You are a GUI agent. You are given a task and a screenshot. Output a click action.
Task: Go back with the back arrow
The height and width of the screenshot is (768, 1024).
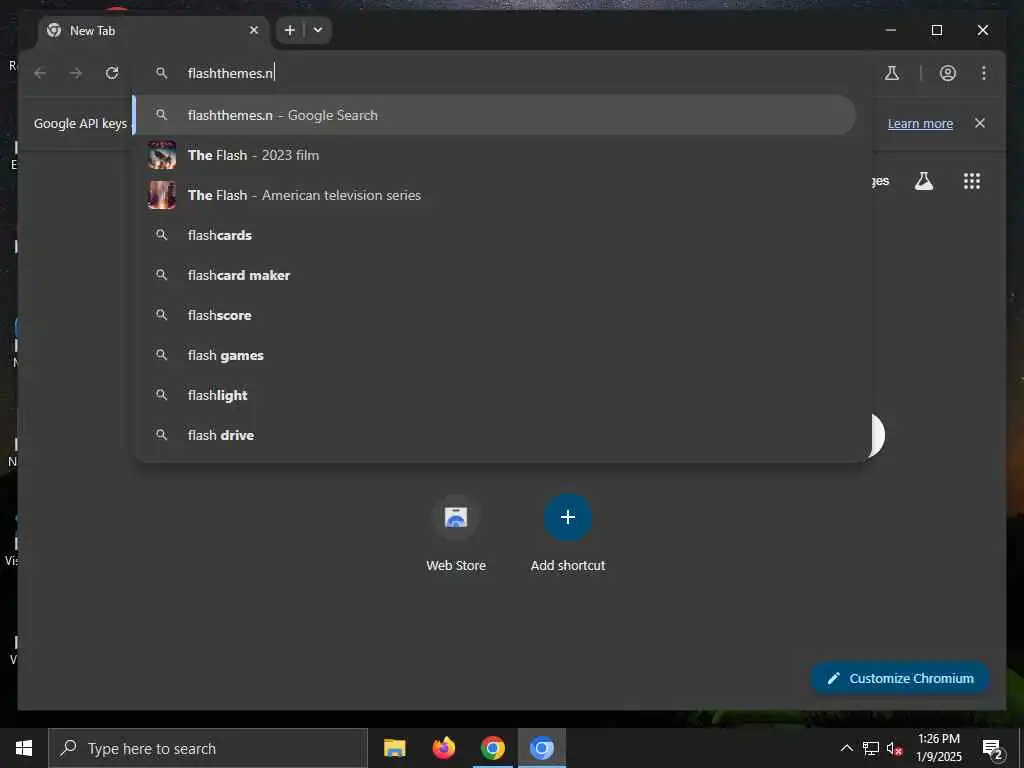[x=40, y=72]
